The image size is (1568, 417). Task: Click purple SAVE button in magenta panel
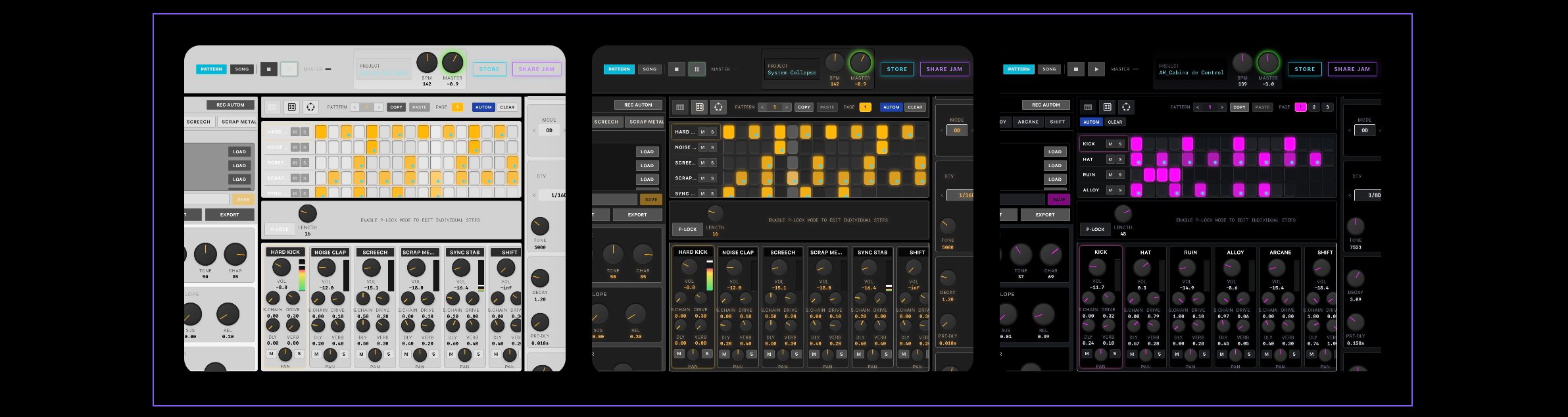[x=1059, y=199]
